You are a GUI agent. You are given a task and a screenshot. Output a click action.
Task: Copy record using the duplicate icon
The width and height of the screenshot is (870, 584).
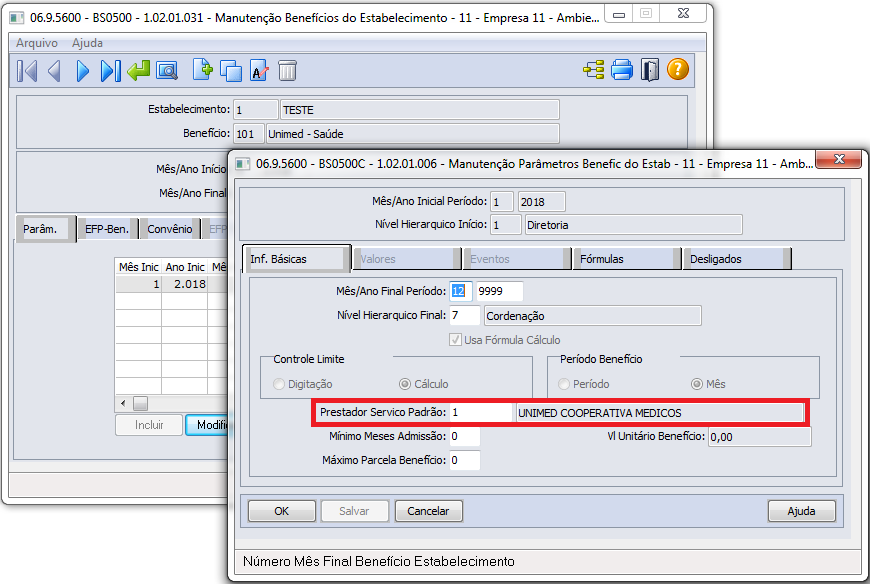[x=231, y=71]
